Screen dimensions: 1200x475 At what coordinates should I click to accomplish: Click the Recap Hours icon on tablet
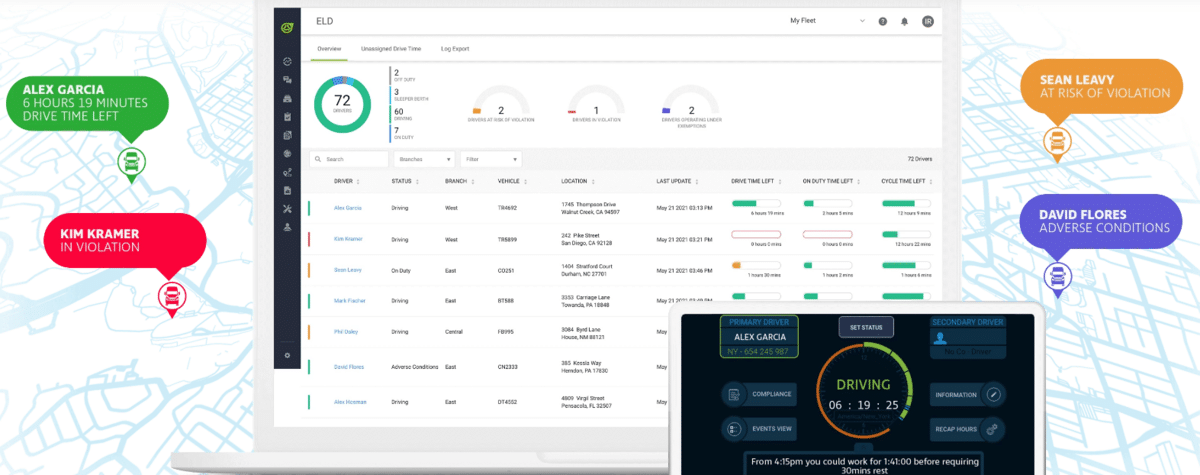click(992, 429)
